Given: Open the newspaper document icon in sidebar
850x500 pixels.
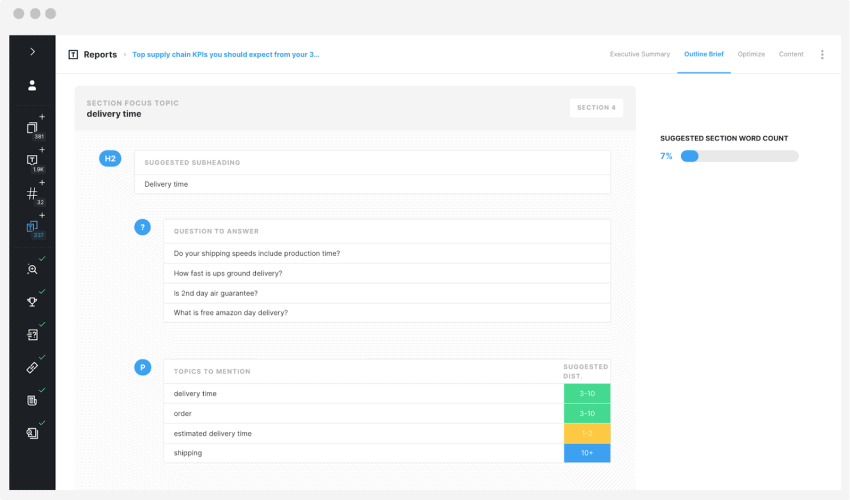Looking at the screenshot, I should (x=32, y=400).
